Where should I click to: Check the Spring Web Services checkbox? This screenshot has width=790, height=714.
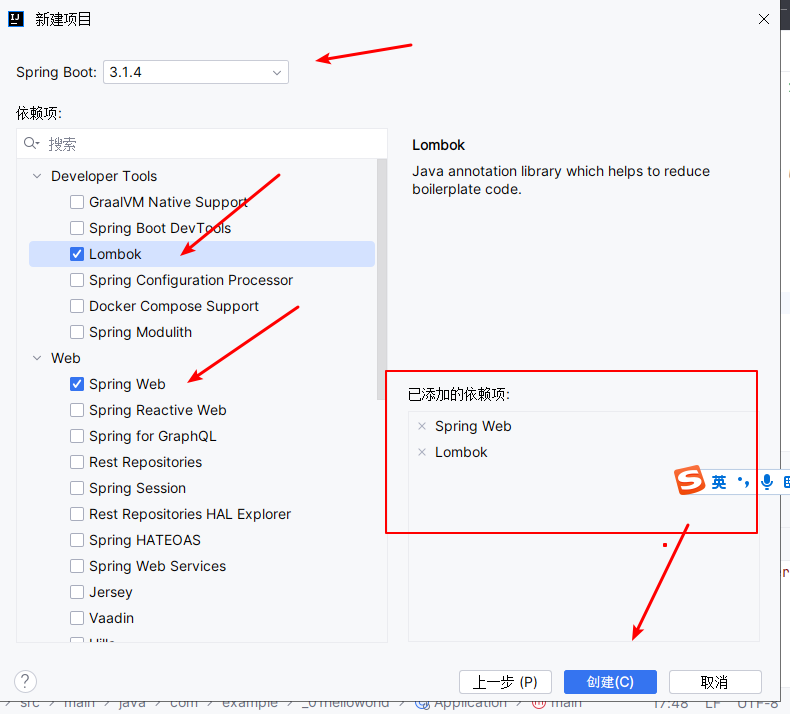pos(77,566)
